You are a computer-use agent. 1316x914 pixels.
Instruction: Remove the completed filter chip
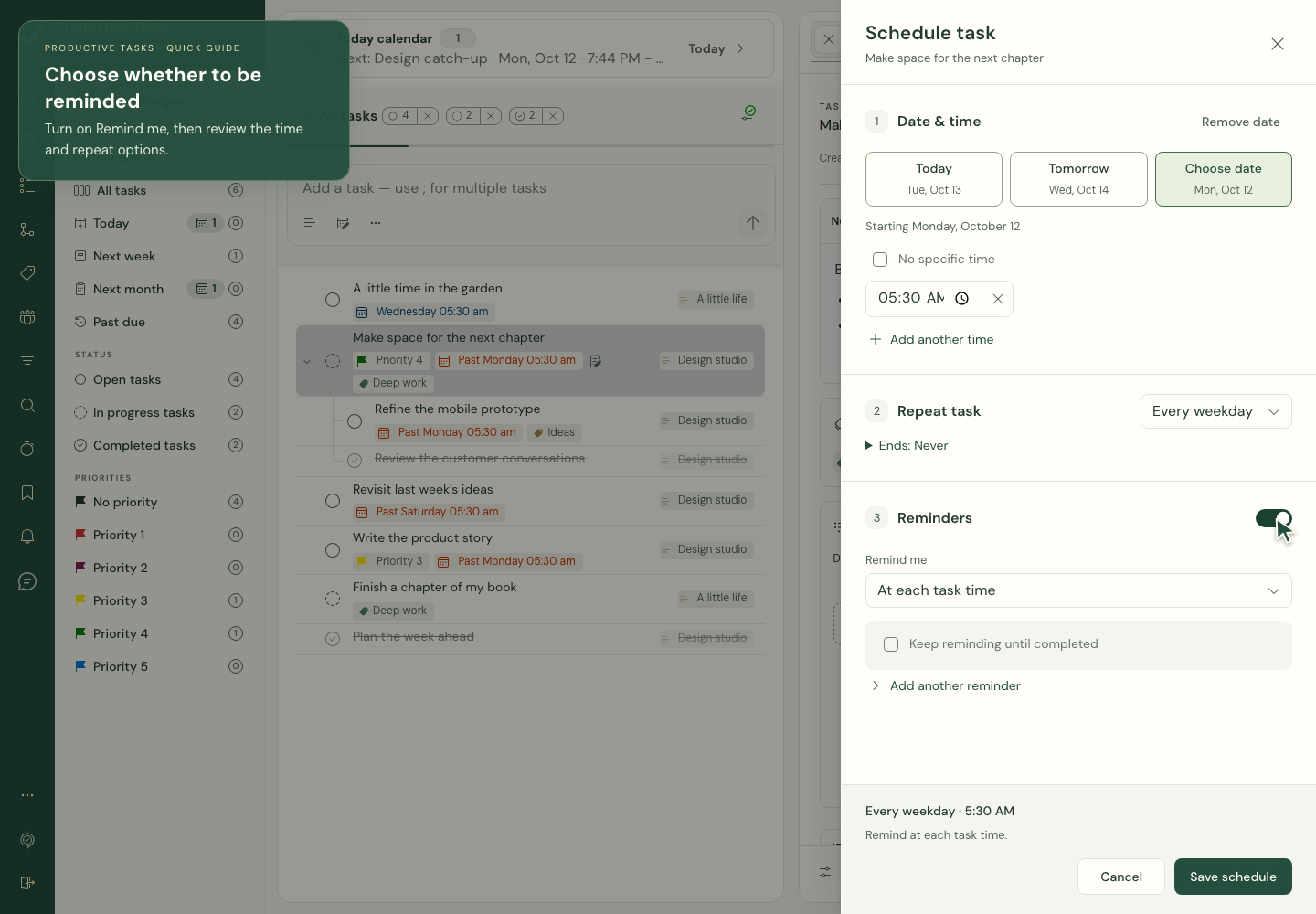(x=553, y=116)
